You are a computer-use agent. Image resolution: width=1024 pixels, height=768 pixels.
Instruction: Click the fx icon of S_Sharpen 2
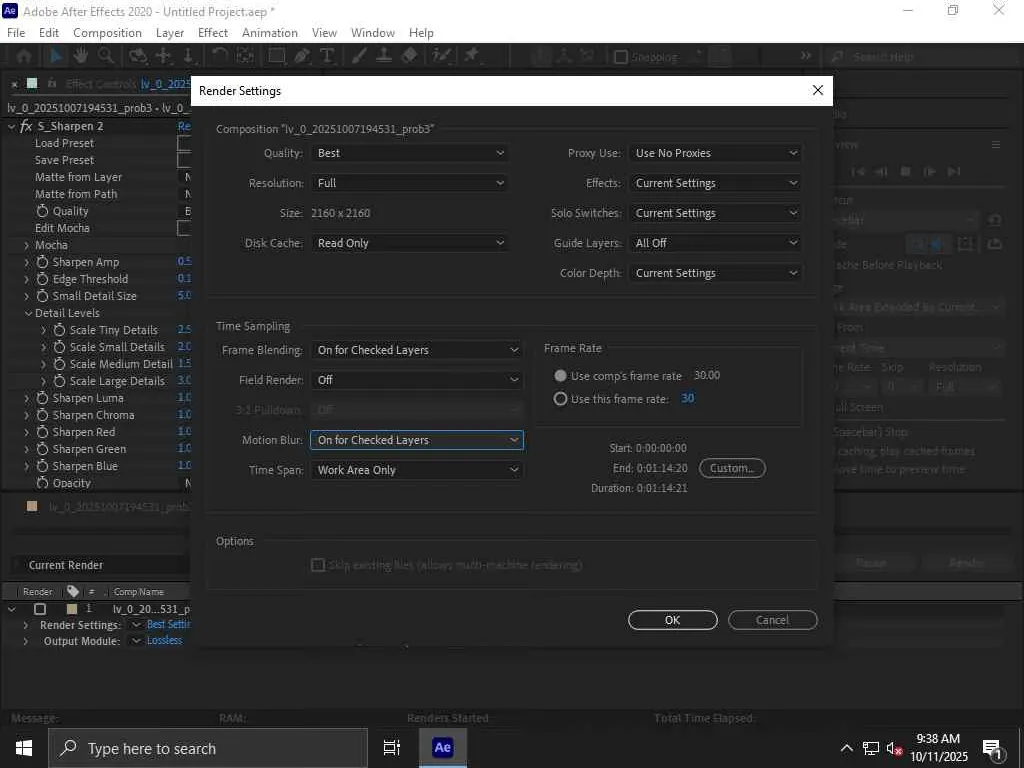26,126
